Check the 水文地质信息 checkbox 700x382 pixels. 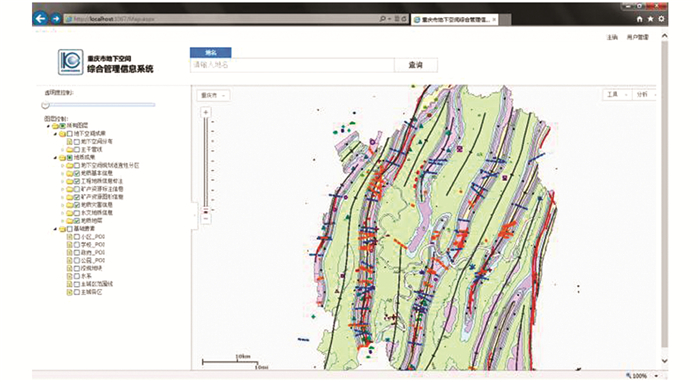(77, 213)
